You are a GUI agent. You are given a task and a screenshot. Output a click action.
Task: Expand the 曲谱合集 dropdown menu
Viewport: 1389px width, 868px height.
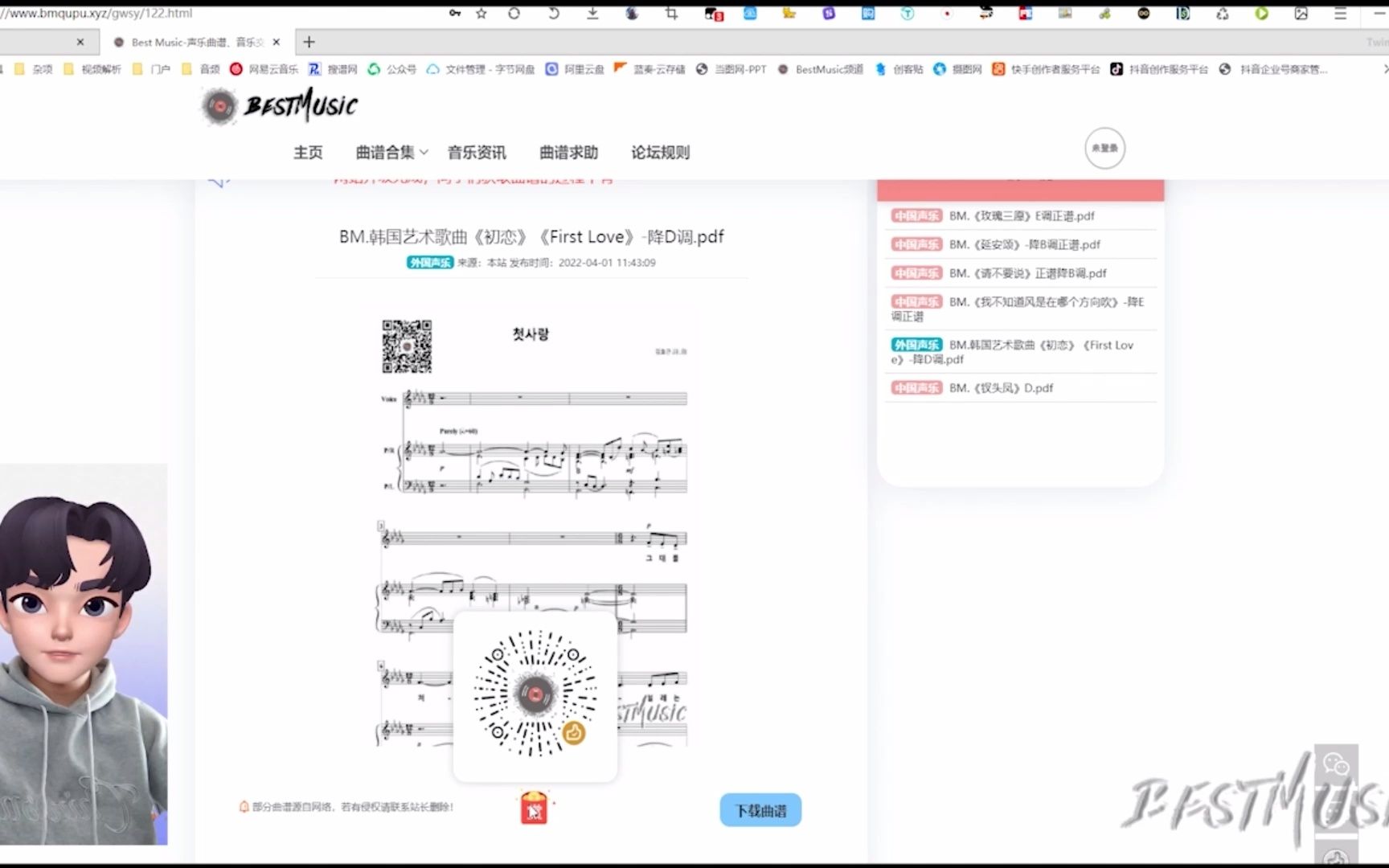(391, 153)
